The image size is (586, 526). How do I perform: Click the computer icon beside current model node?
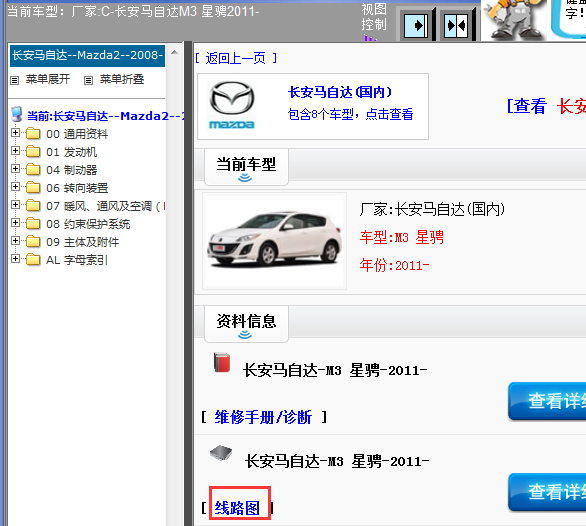[x=16, y=114]
